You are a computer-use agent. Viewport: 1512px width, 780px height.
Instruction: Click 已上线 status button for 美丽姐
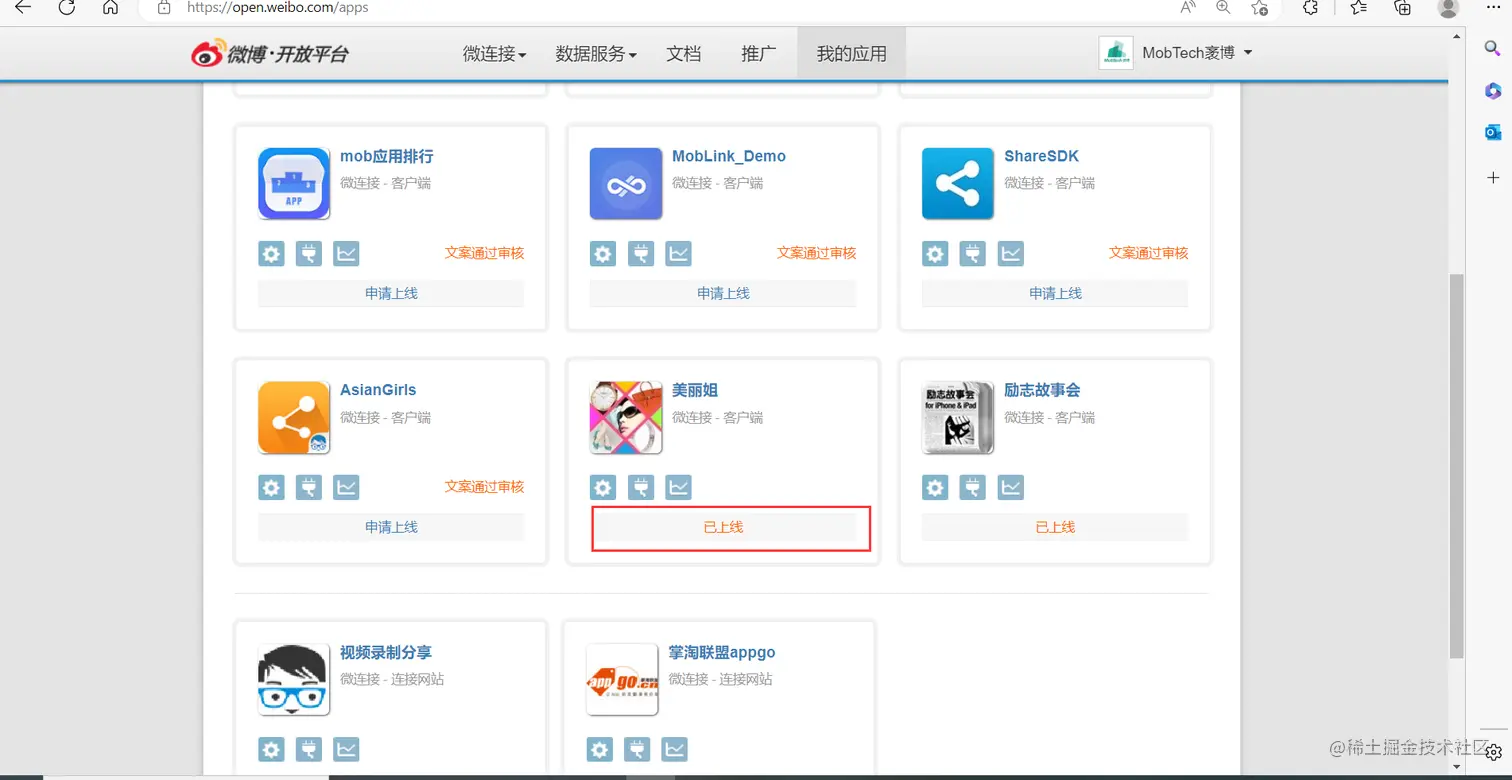pyautogui.click(x=723, y=527)
